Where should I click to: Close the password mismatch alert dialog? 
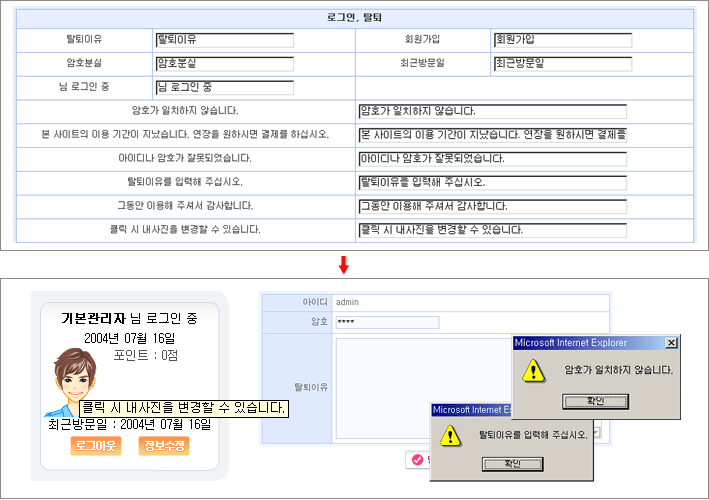click(671, 342)
